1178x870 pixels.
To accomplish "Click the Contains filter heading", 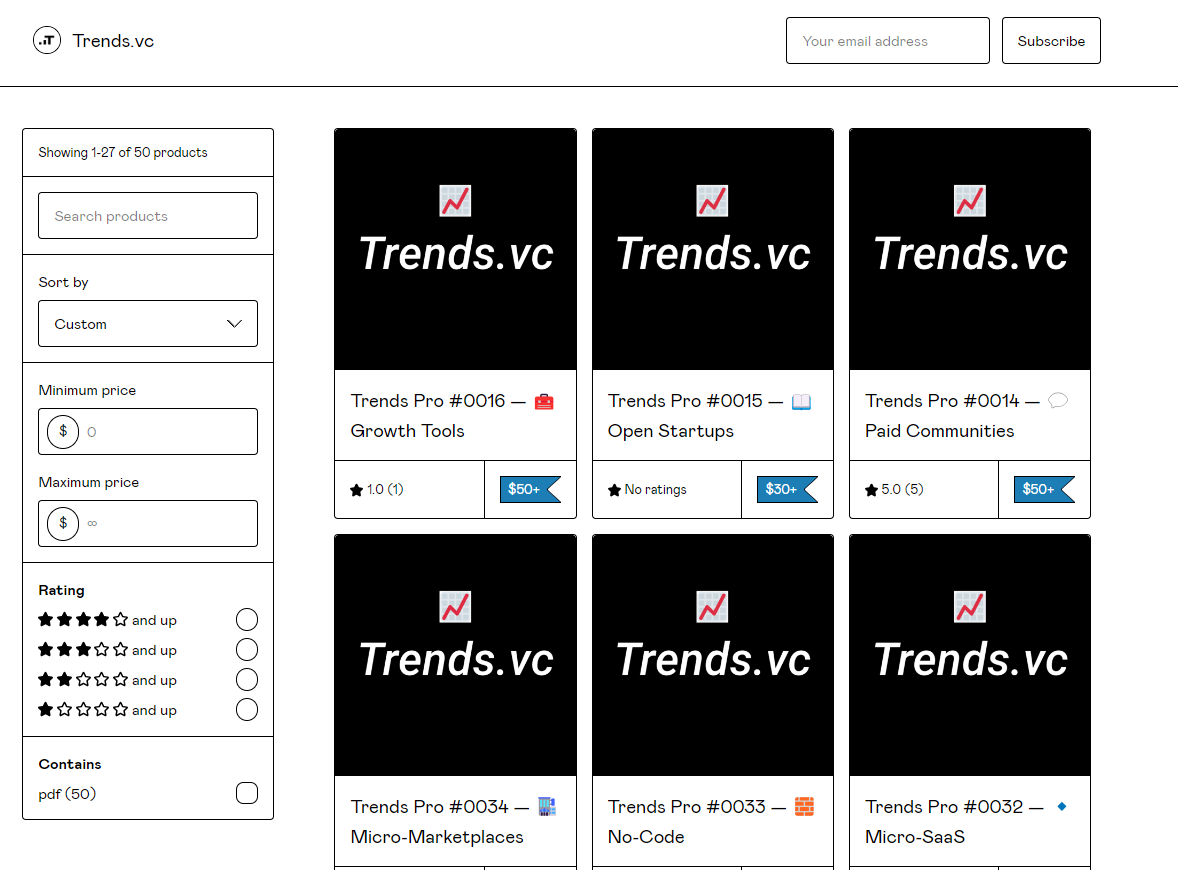I will click(x=70, y=764).
